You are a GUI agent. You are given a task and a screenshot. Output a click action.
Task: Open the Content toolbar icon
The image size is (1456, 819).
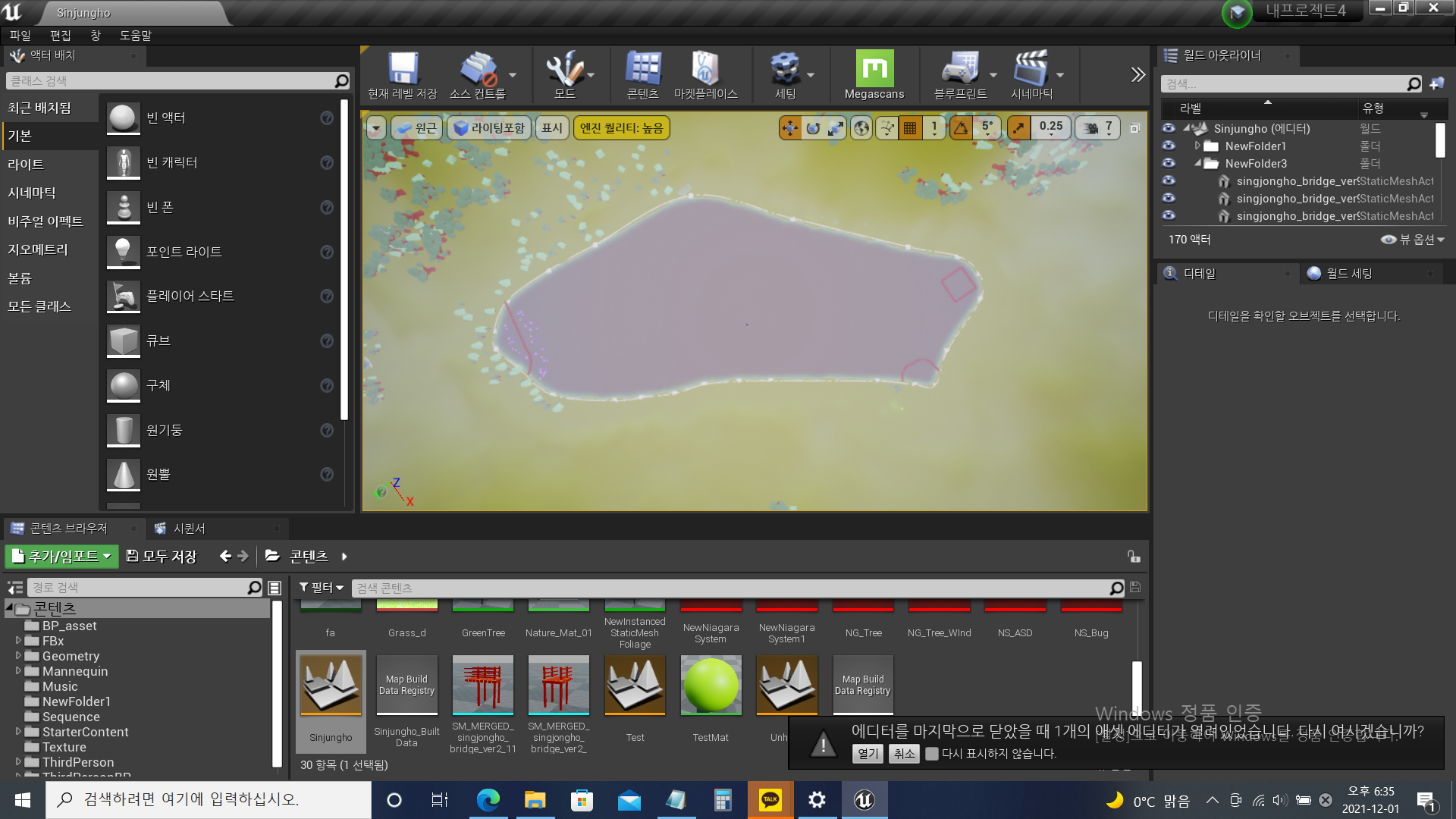tap(642, 70)
